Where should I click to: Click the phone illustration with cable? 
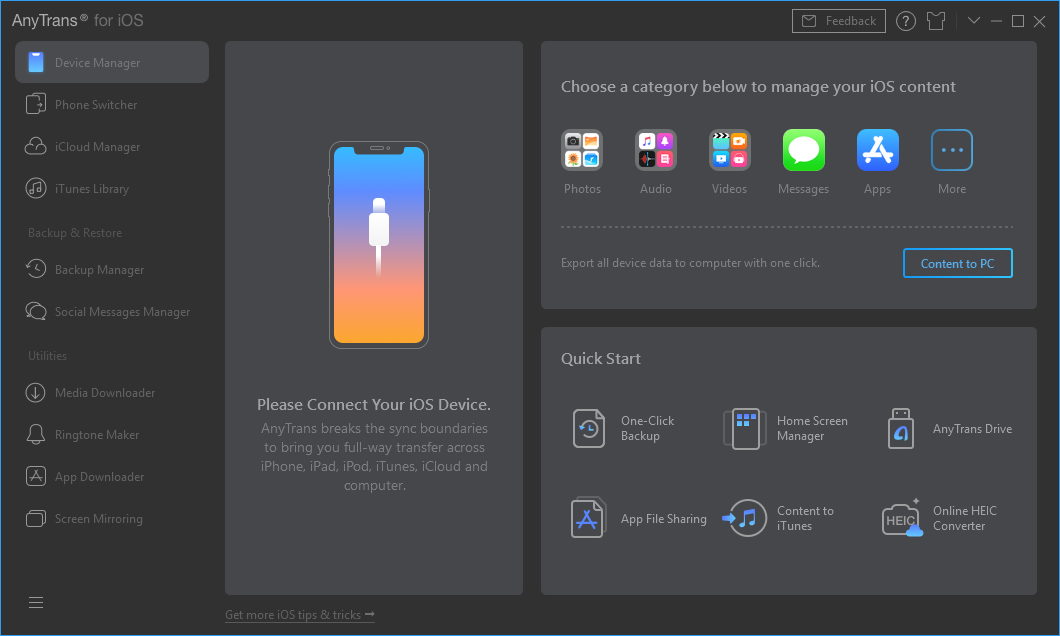(379, 245)
